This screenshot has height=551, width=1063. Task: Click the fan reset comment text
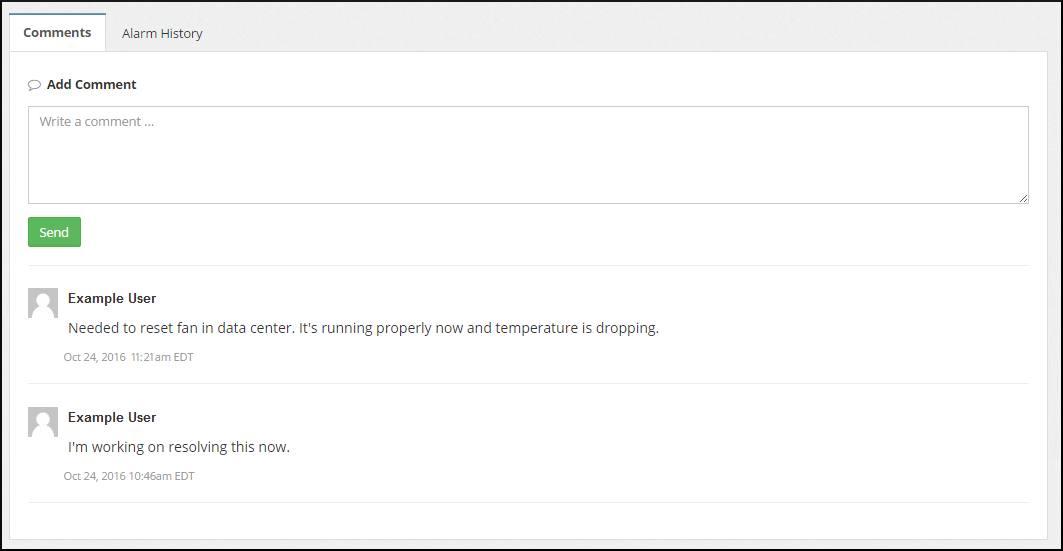[363, 328]
